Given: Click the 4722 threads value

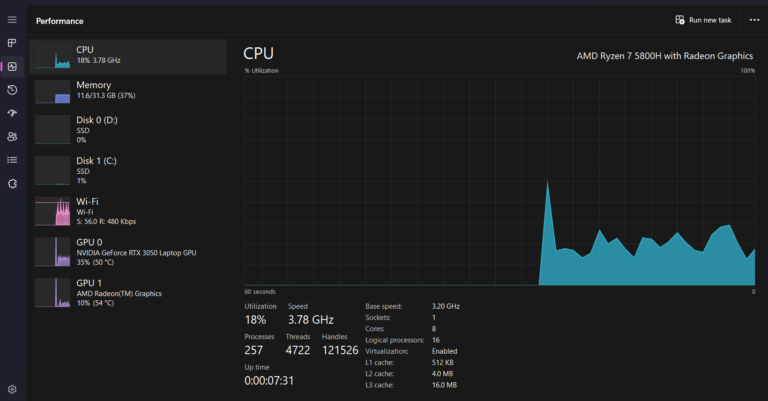Looking at the screenshot, I should (298, 350).
